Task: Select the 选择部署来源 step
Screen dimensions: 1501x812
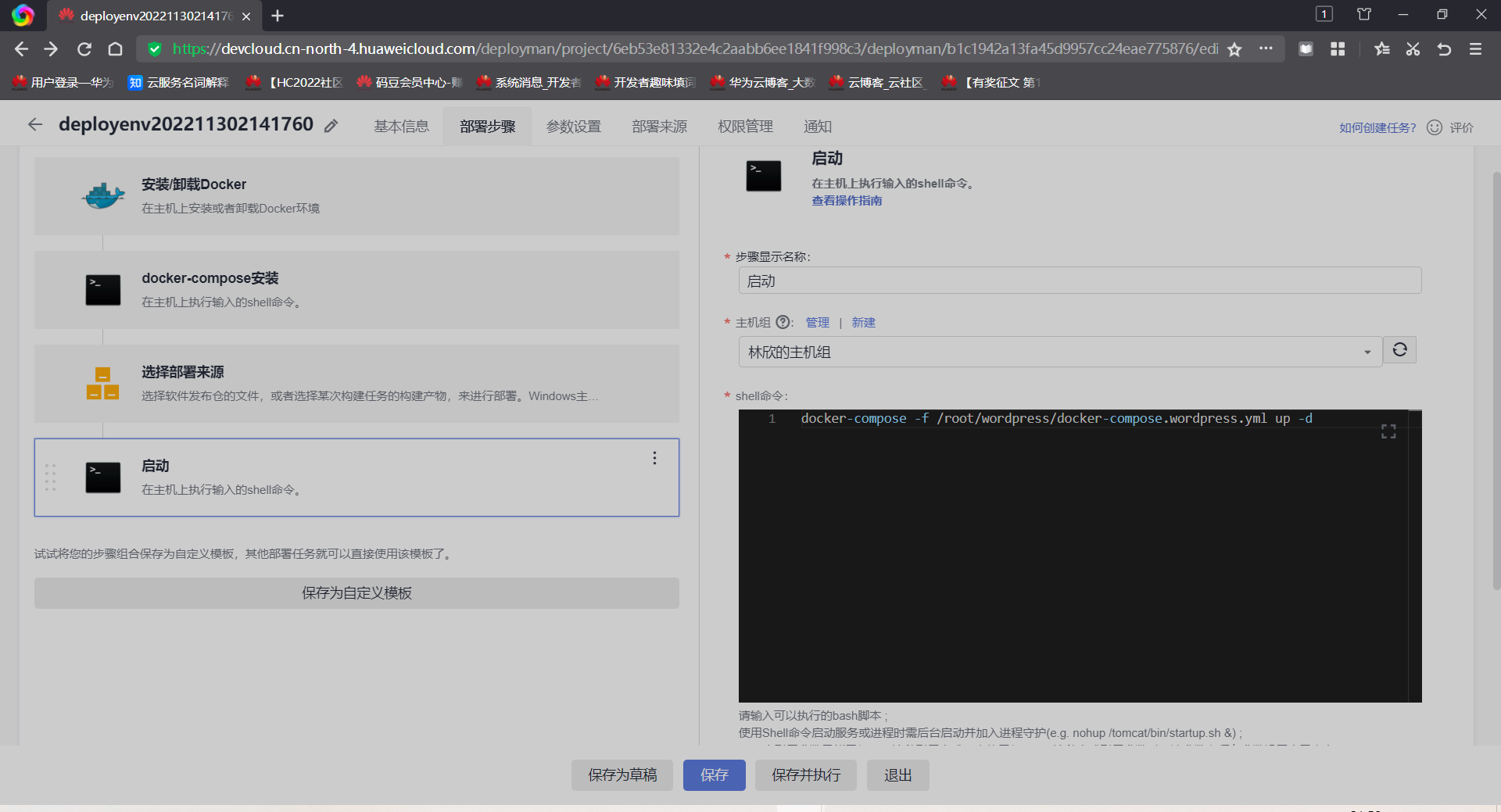Action: click(356, 384)
